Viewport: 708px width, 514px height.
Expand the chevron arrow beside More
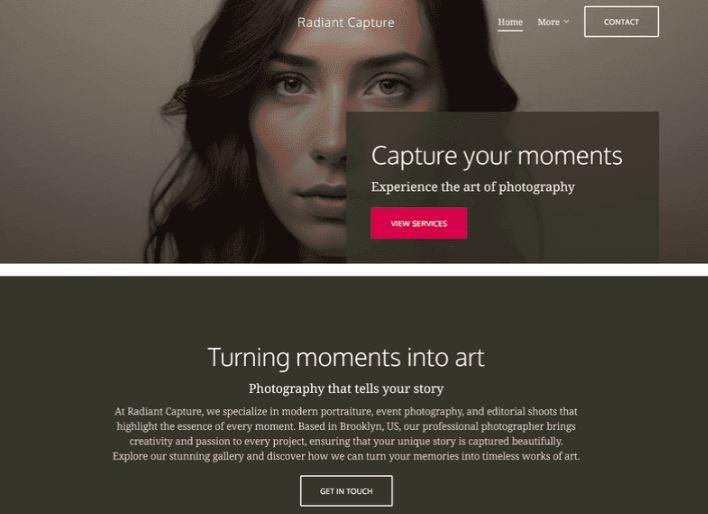click(566, 22)
